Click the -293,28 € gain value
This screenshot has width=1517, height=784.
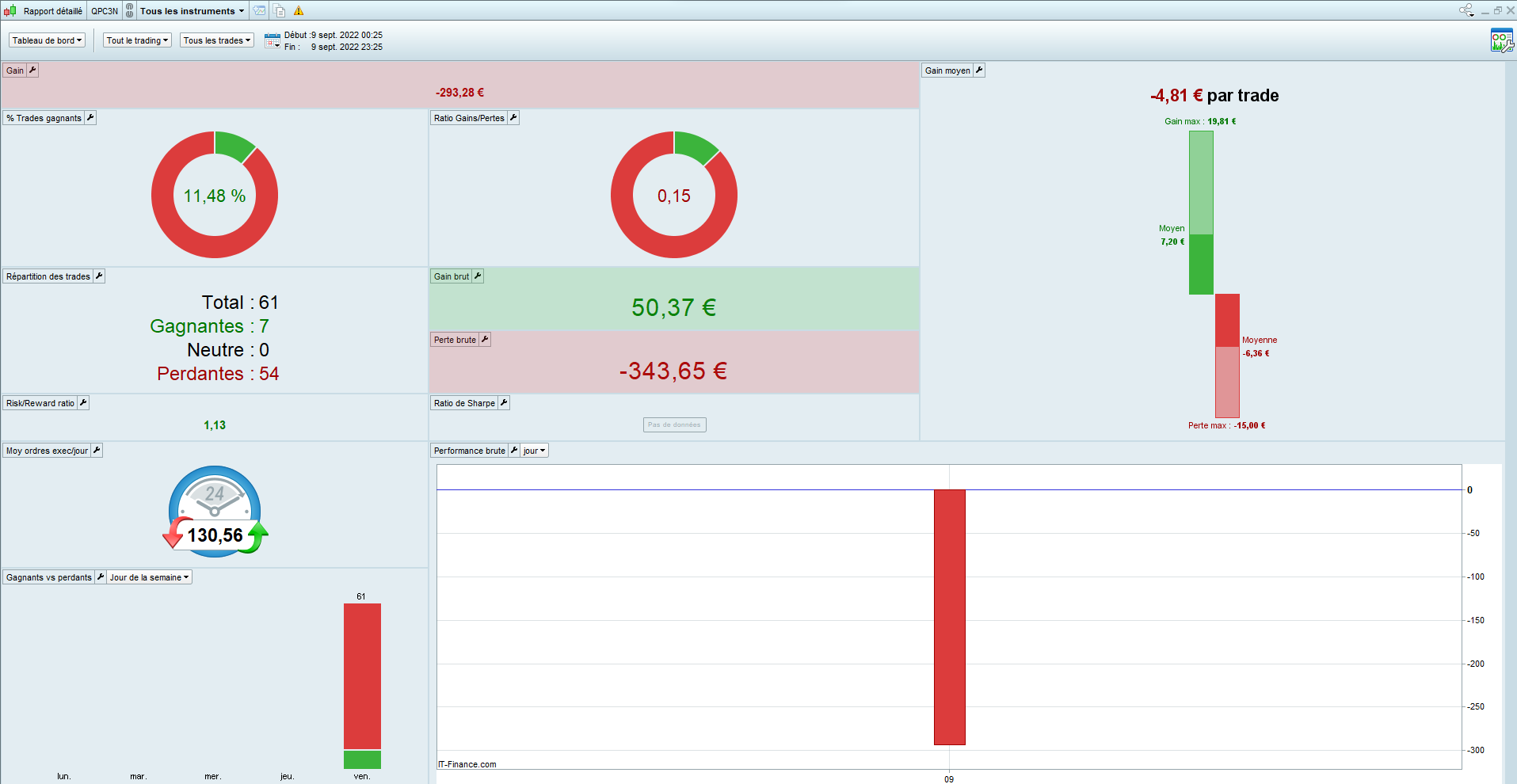pyautogui.click(x=459, y=93)
